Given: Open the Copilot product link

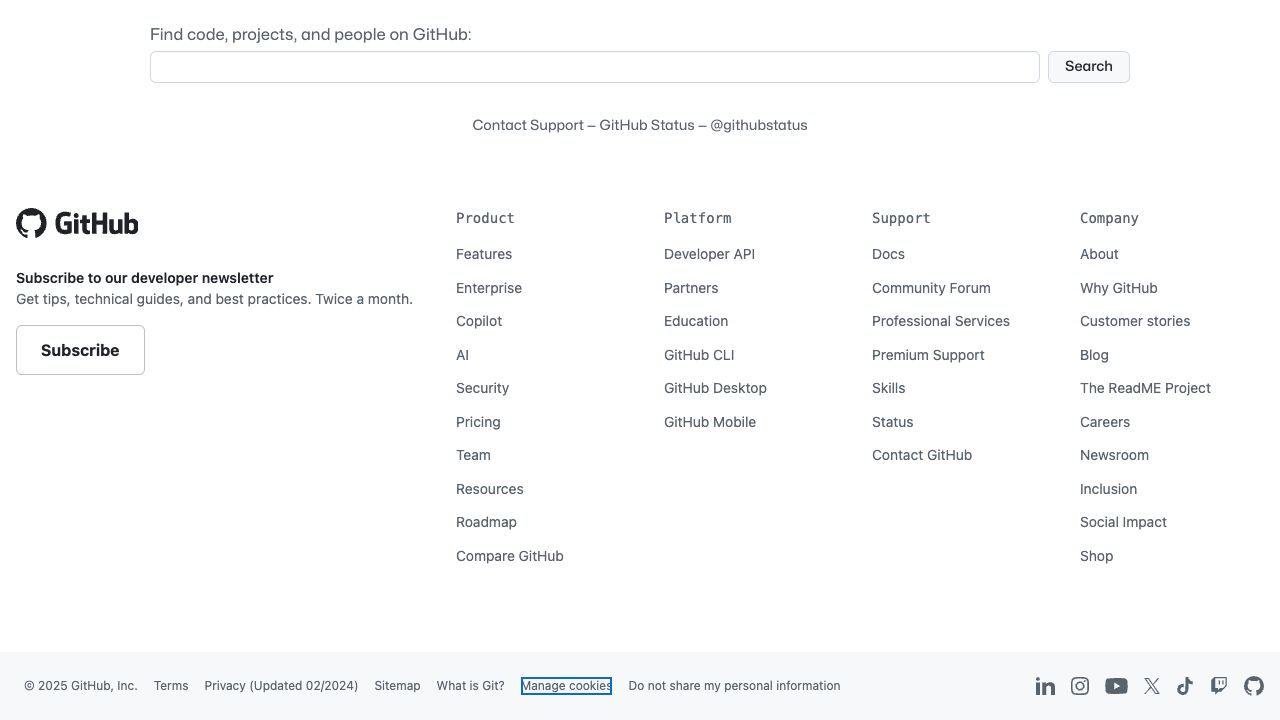Looking at the screenshot, I should point(479,321).
